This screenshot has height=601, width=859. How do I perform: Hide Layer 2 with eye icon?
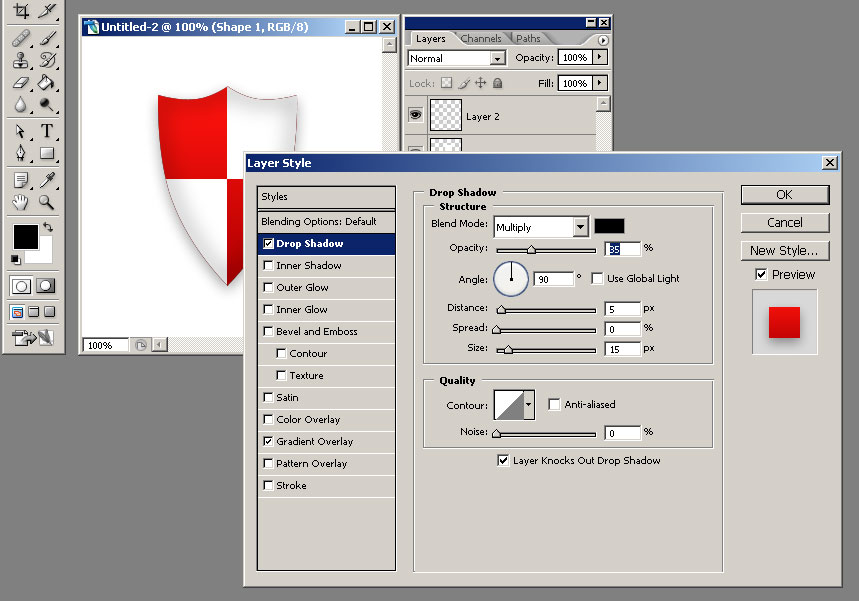(x=416, y=115)
